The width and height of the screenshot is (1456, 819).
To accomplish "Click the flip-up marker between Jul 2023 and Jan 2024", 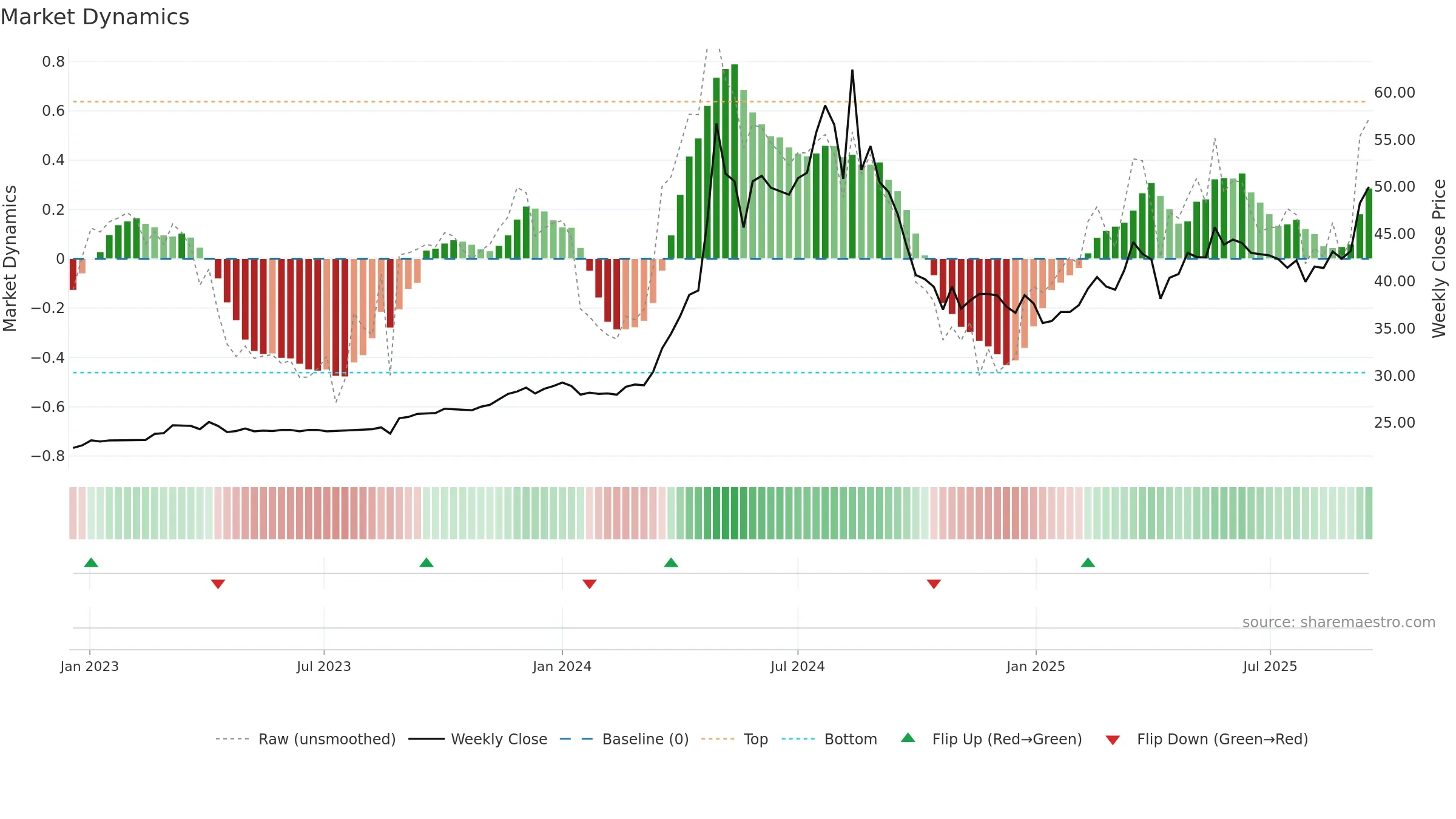I will click(426, 562).
